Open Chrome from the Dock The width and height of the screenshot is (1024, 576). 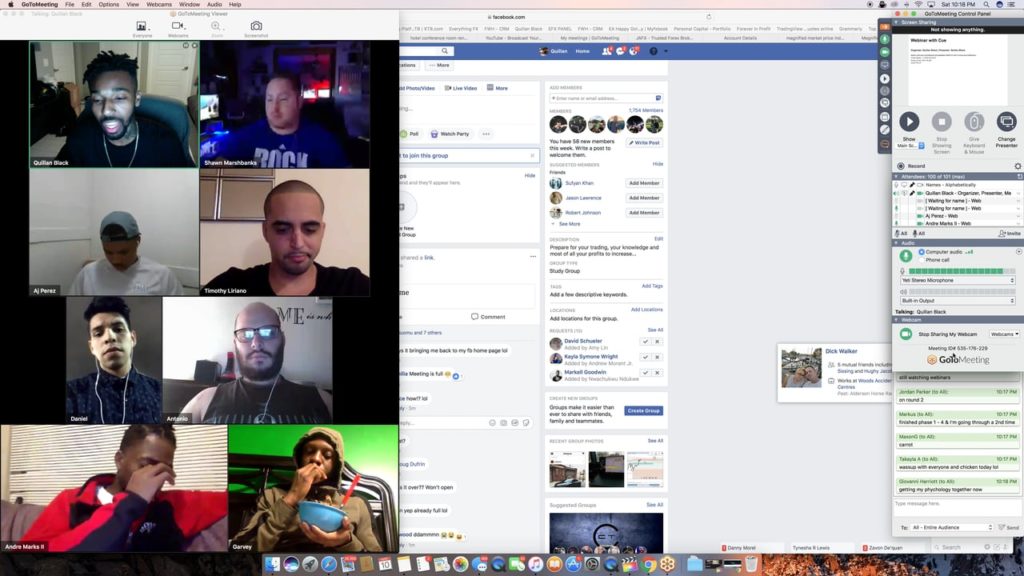pyautogui.click(x=648, y=564)
